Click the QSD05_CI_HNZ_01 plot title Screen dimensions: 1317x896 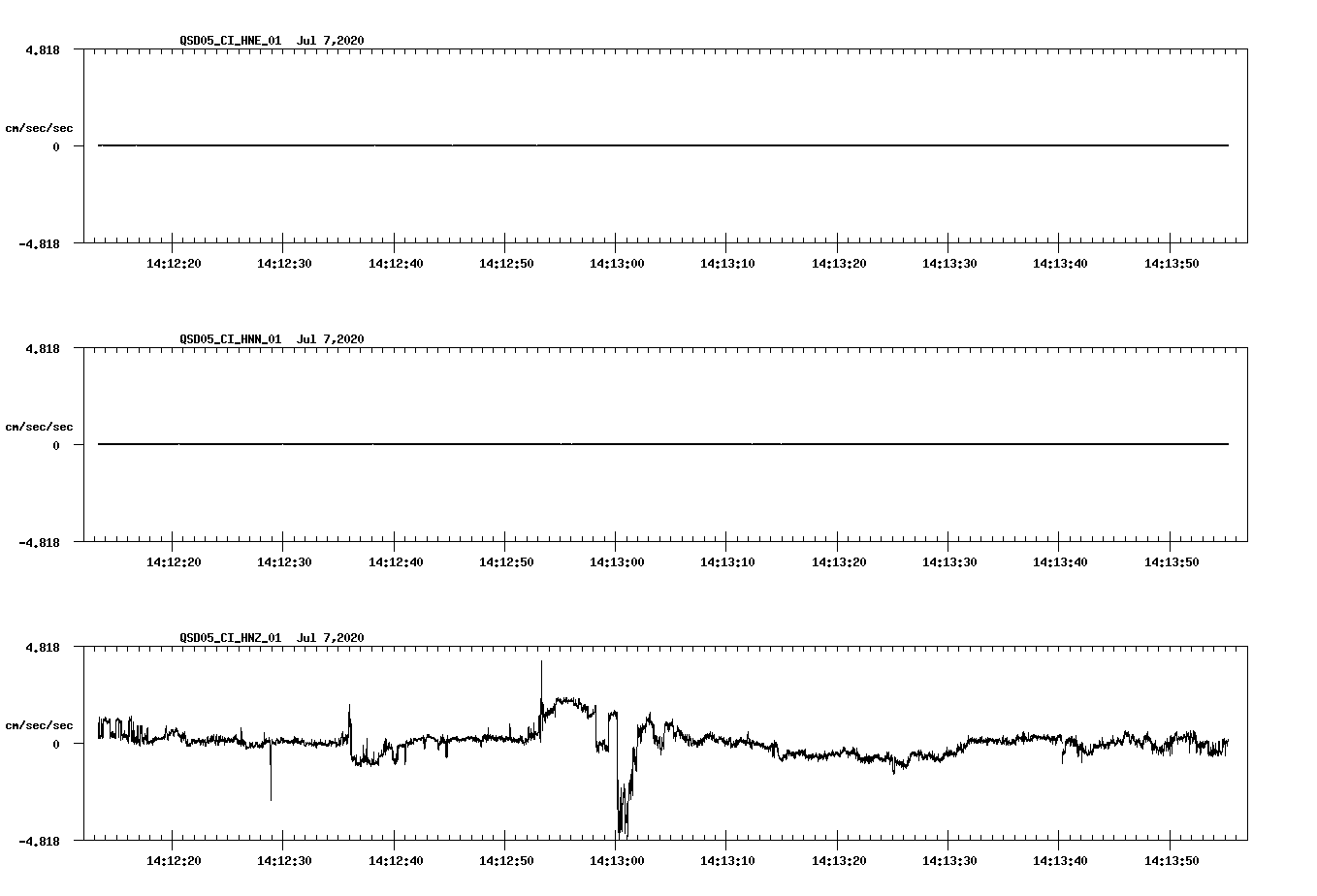point(272,638)
